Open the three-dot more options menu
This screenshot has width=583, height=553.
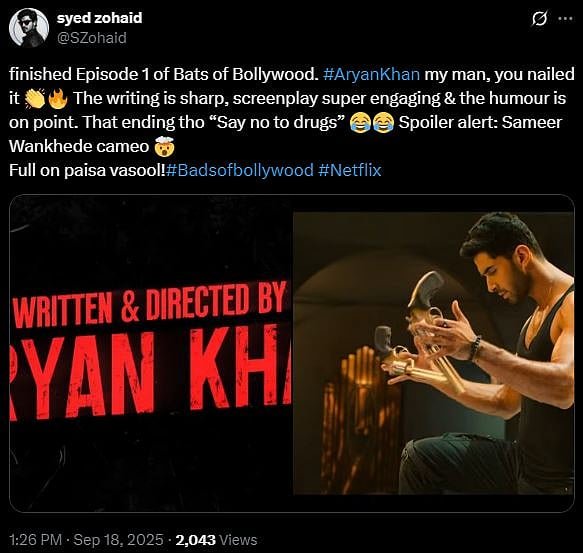(x=566, y=18)
